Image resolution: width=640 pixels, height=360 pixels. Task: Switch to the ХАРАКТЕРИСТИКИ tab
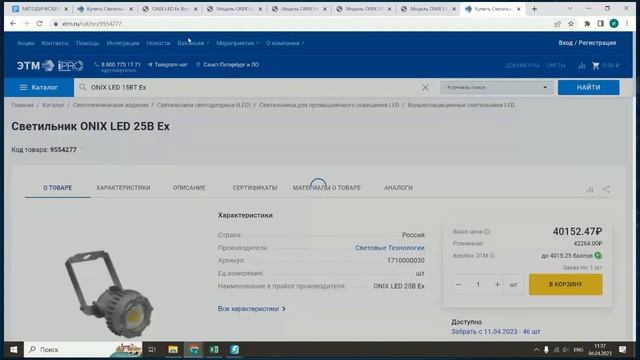click(123, 188)
